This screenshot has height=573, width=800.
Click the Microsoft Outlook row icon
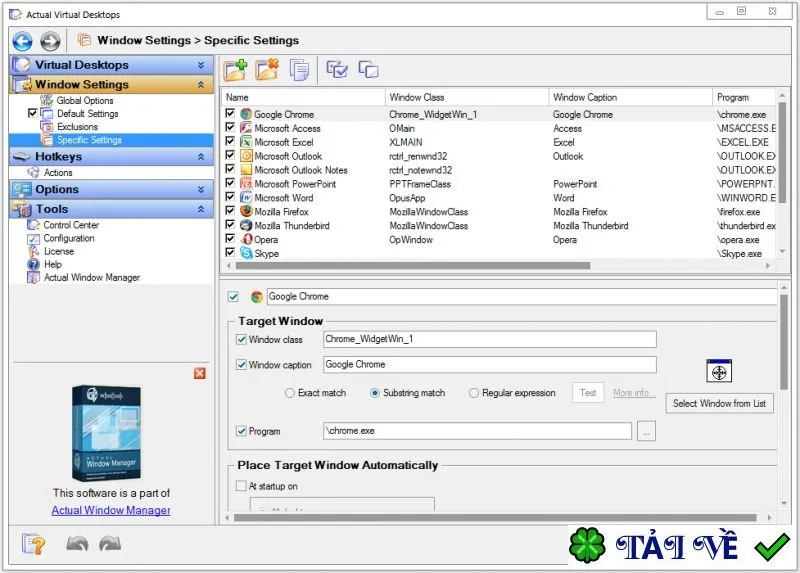[x=246, y=155]
